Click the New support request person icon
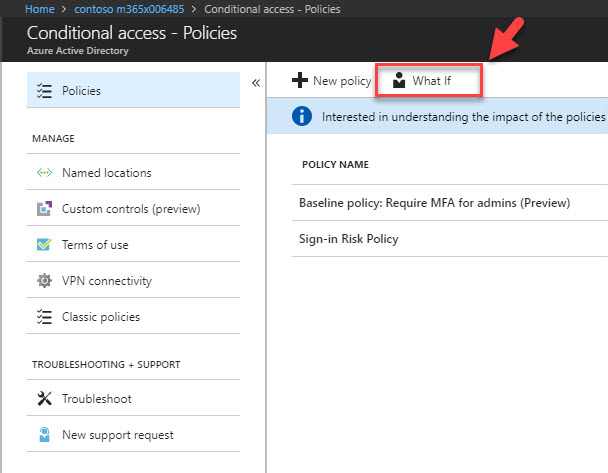 tap(44, 435)
